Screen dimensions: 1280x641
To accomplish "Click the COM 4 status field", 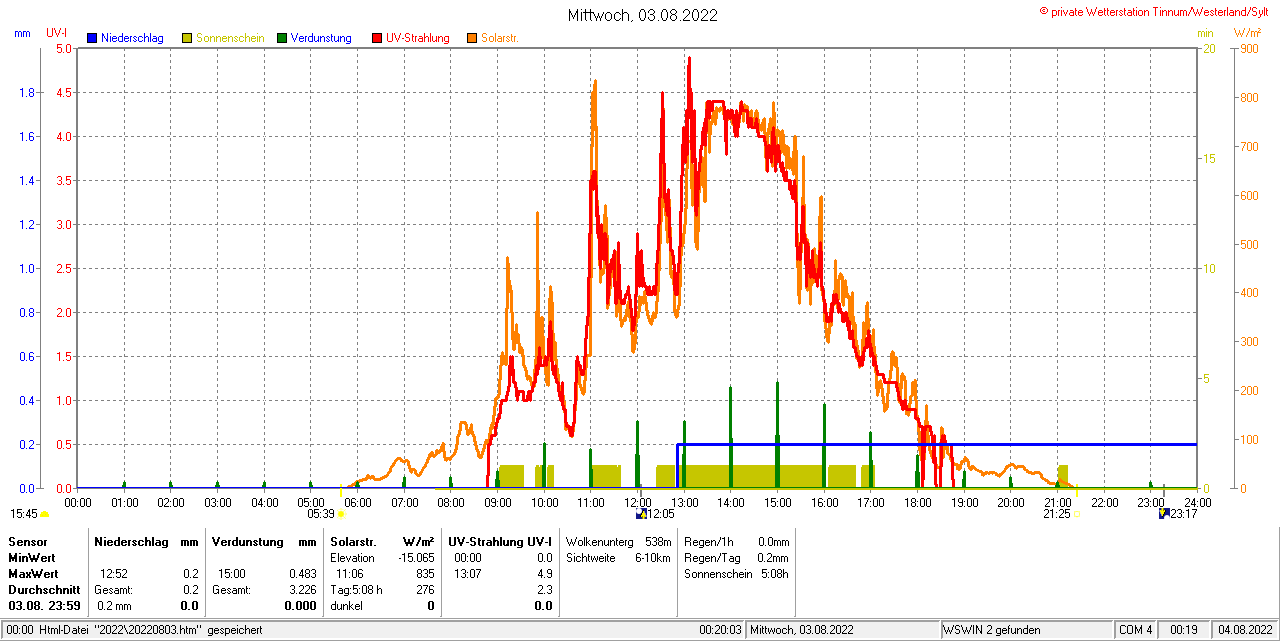I will pyautogui.click(x=1136, y=630).
